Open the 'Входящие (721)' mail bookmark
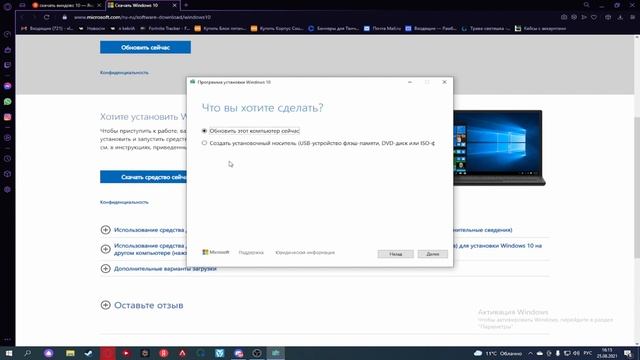The image size is (640, 360). click(x=47, y=29)
